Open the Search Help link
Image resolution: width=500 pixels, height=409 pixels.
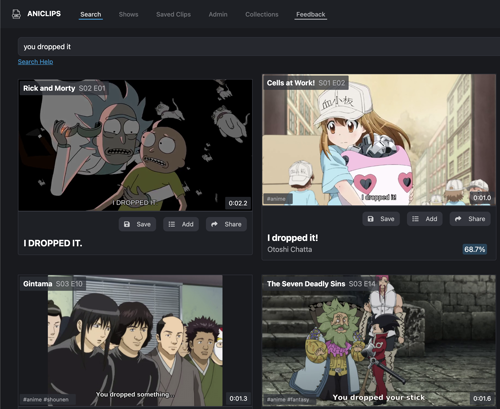35,62
